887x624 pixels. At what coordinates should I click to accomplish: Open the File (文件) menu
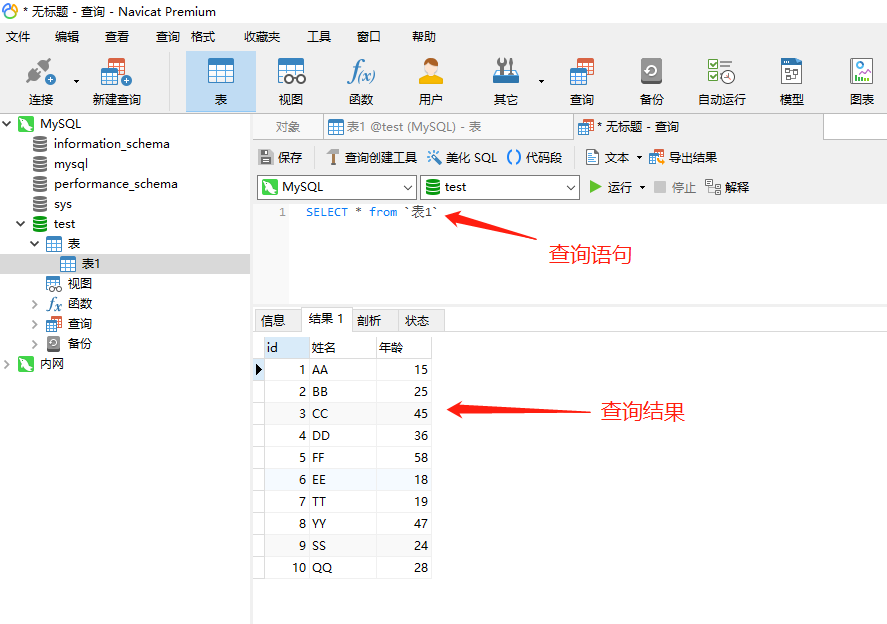click(x=18, y=37)
